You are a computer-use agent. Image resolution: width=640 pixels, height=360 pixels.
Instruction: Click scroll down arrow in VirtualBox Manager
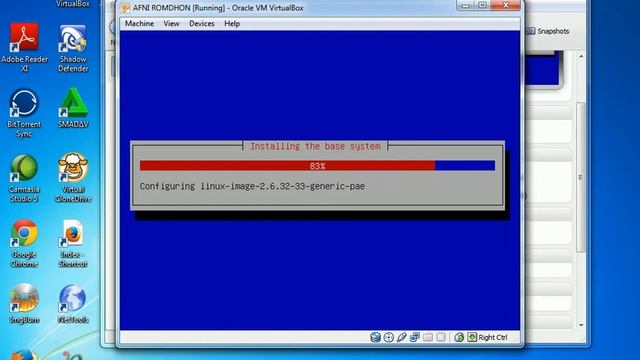581,325
